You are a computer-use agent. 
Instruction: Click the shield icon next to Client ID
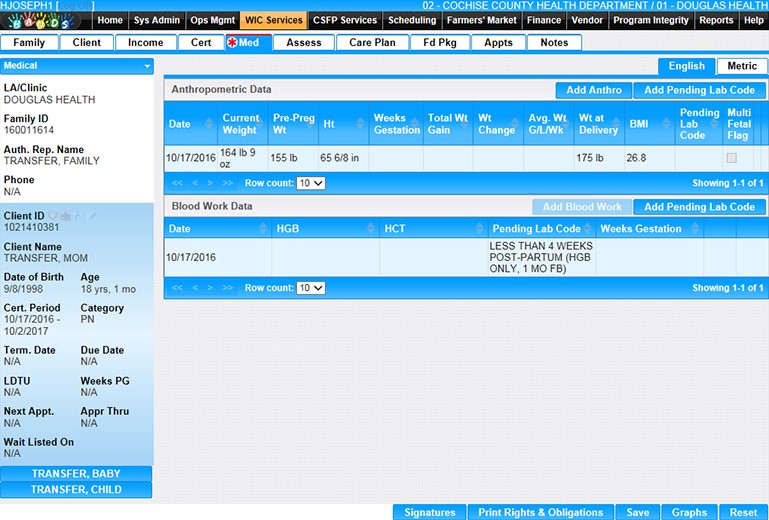click(x=53, y=215)
